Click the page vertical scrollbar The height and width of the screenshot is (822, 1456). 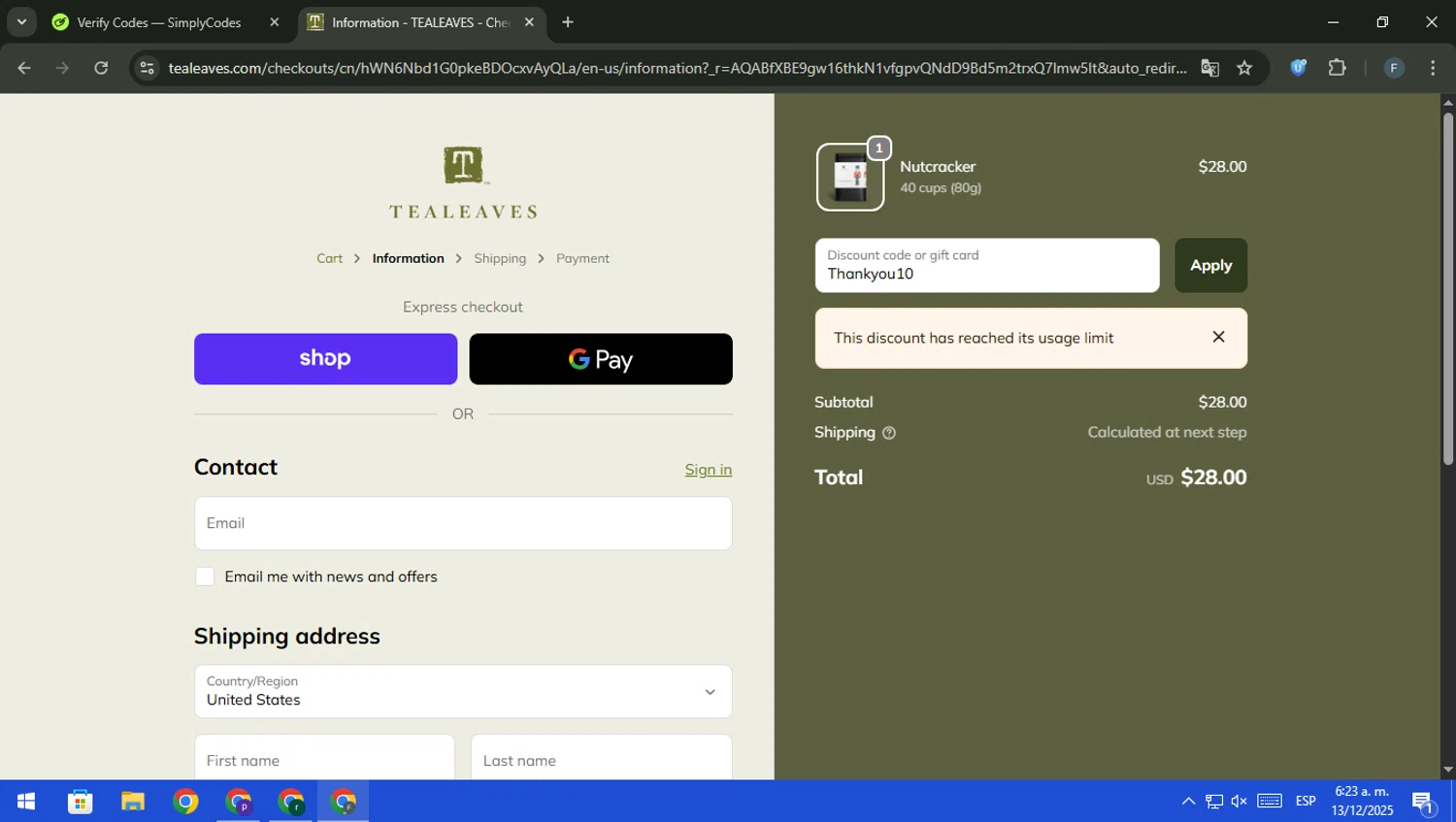tap(1447, 288)
